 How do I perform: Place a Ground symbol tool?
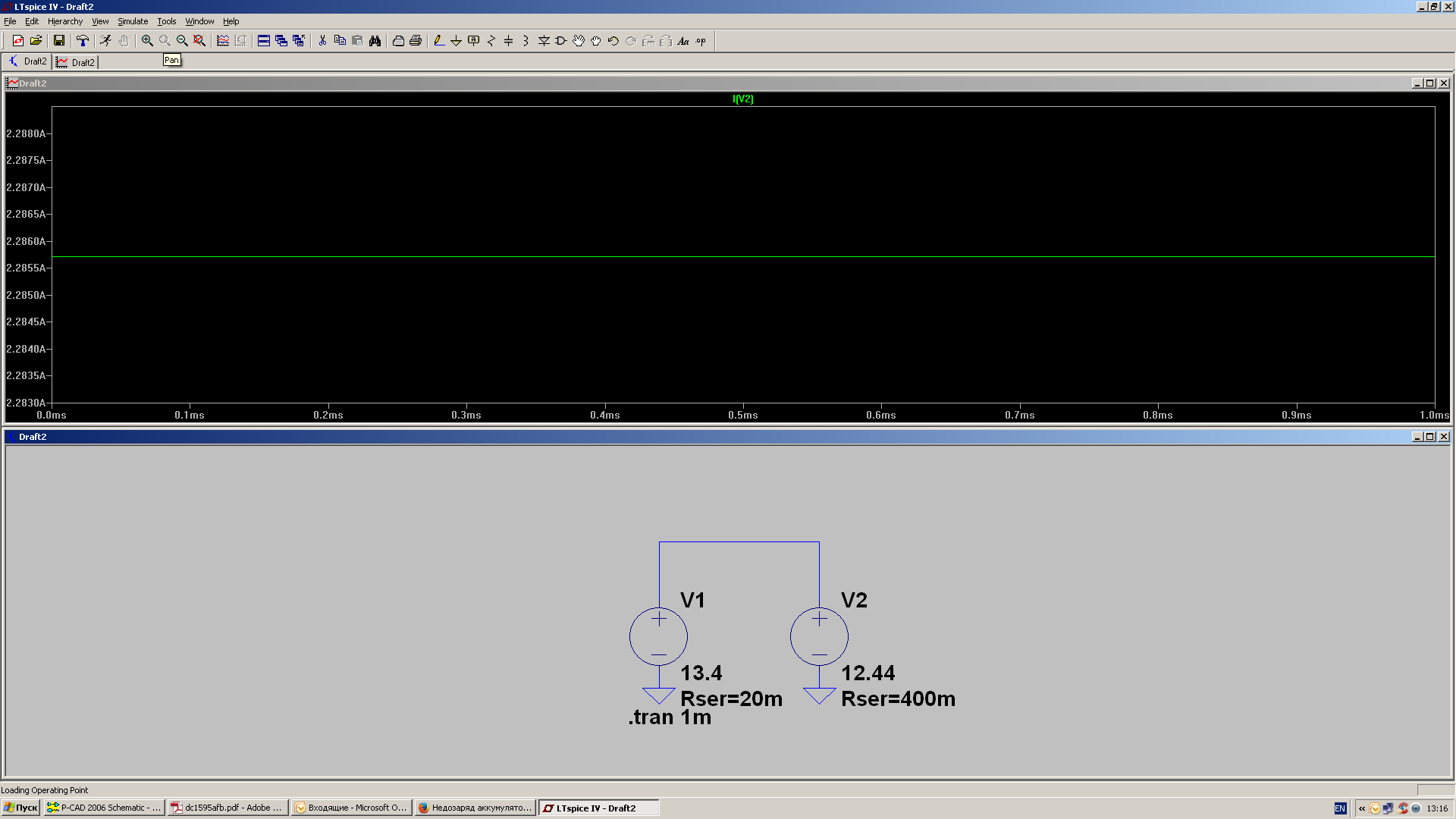456,41
